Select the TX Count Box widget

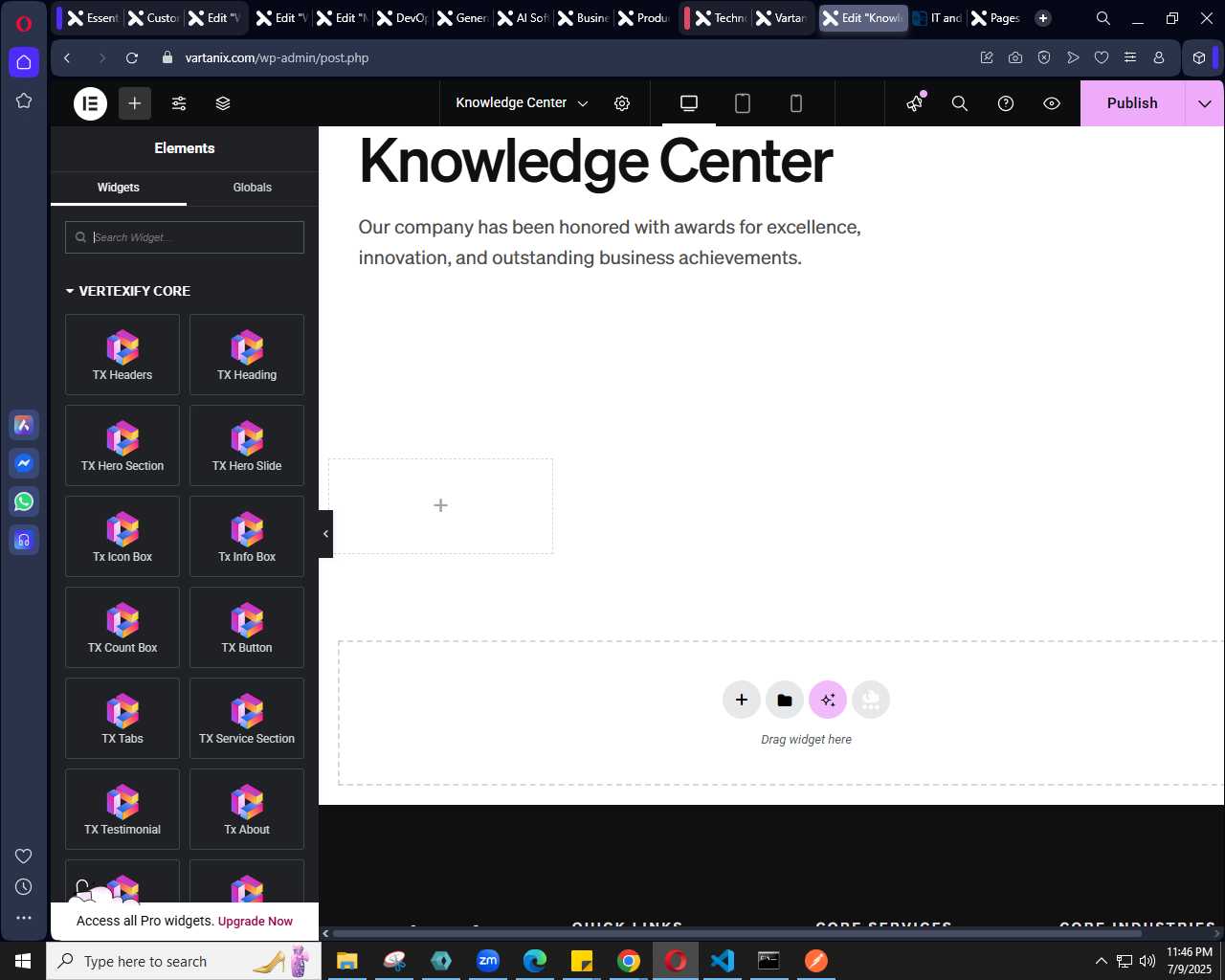pyautogui.click(x=122, y=628)
